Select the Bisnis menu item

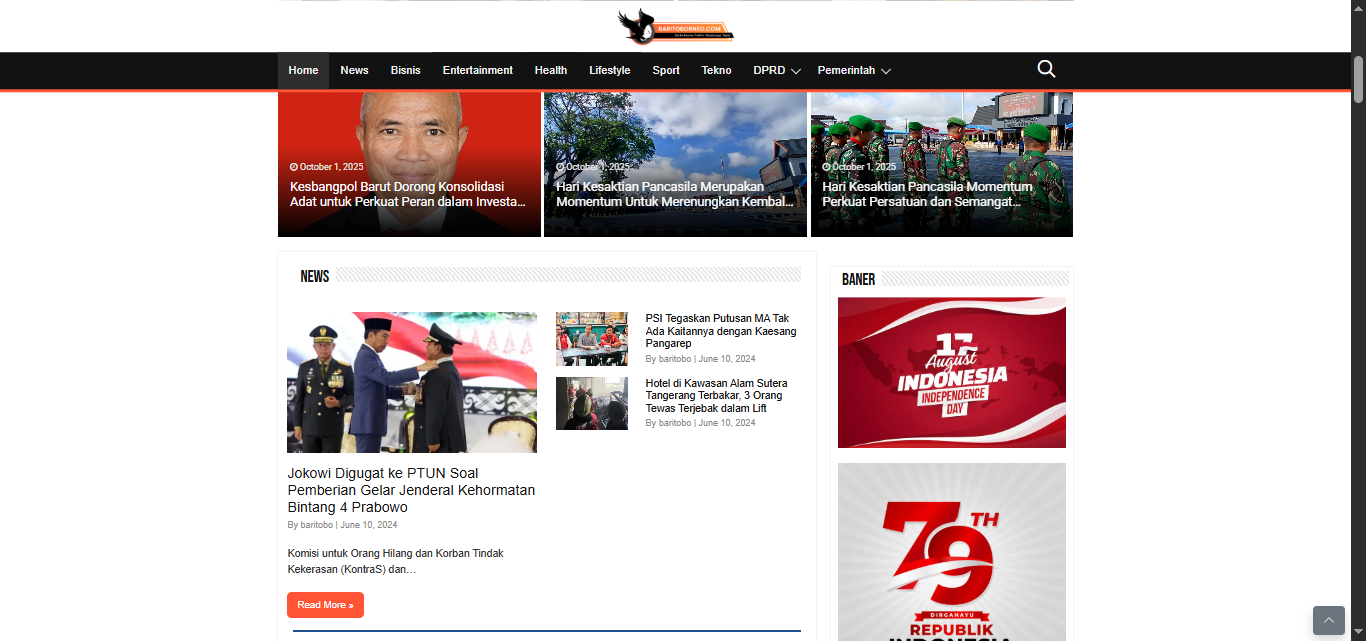pyautogui.click(x=405, y=71)
